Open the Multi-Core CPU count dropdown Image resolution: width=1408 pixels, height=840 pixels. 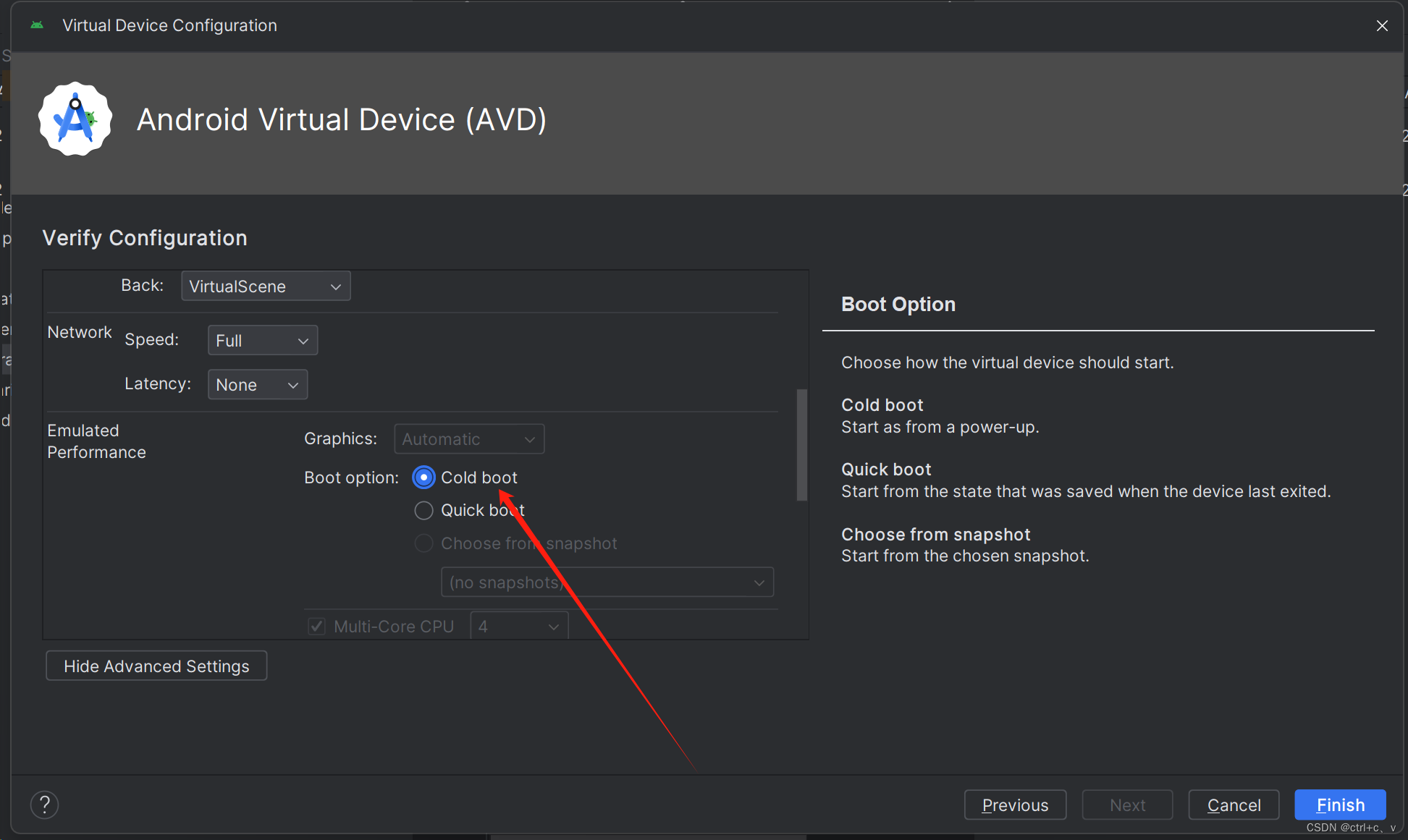click(519, 626)
